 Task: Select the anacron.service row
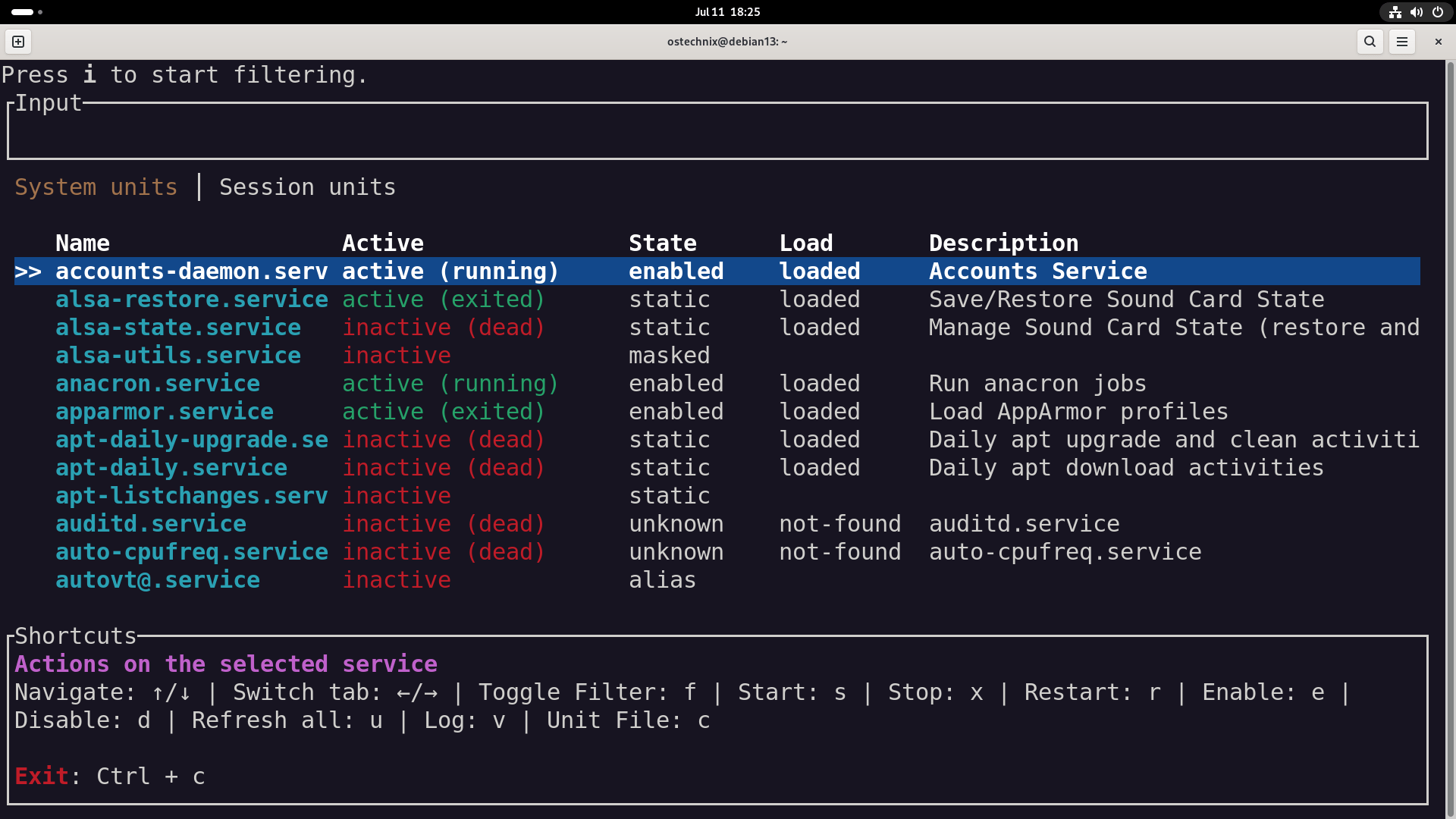(x=157, y=383)
